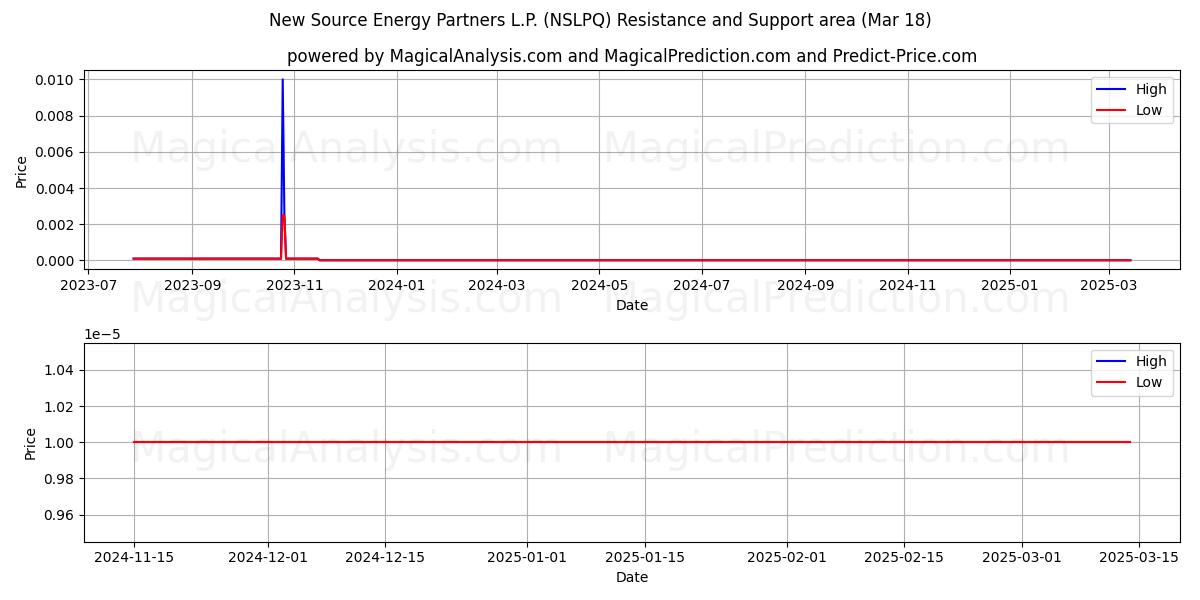The width and height of the screenshot is (1200, 600).
Task: Click the 2024-01 x-axis tick label
Action: tap(396, 285)
